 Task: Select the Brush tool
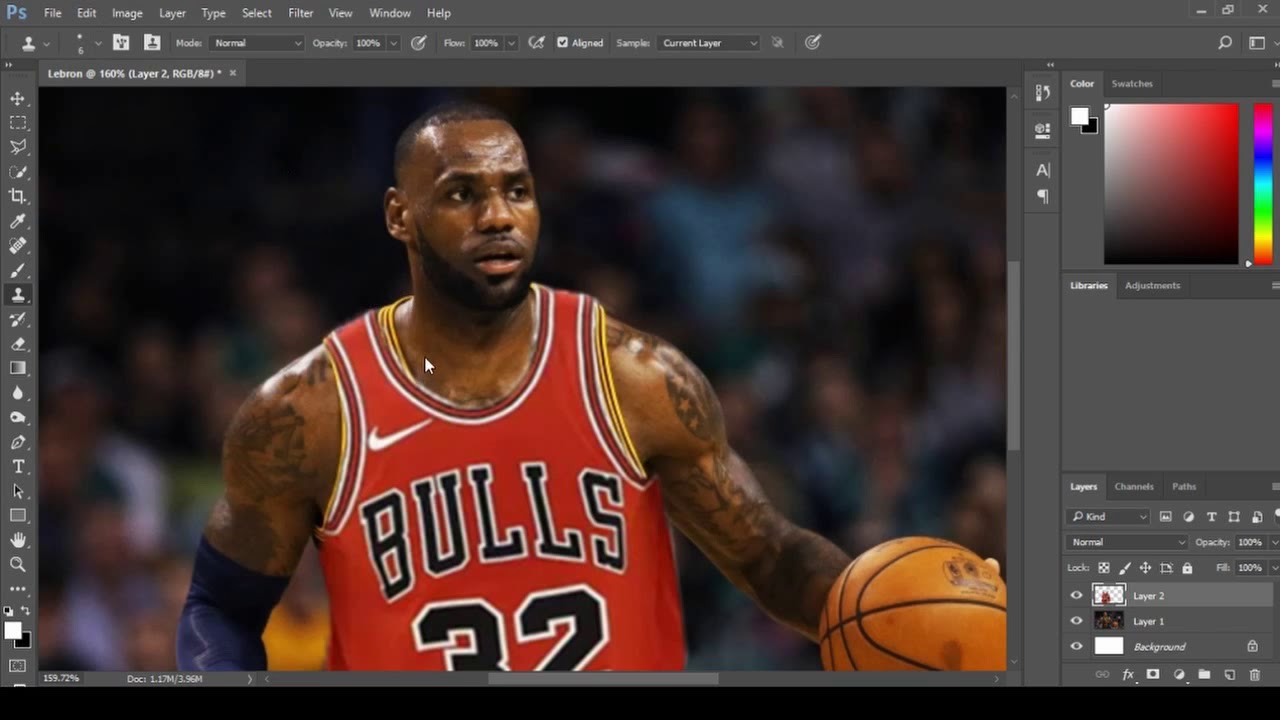tap(18, 270)
